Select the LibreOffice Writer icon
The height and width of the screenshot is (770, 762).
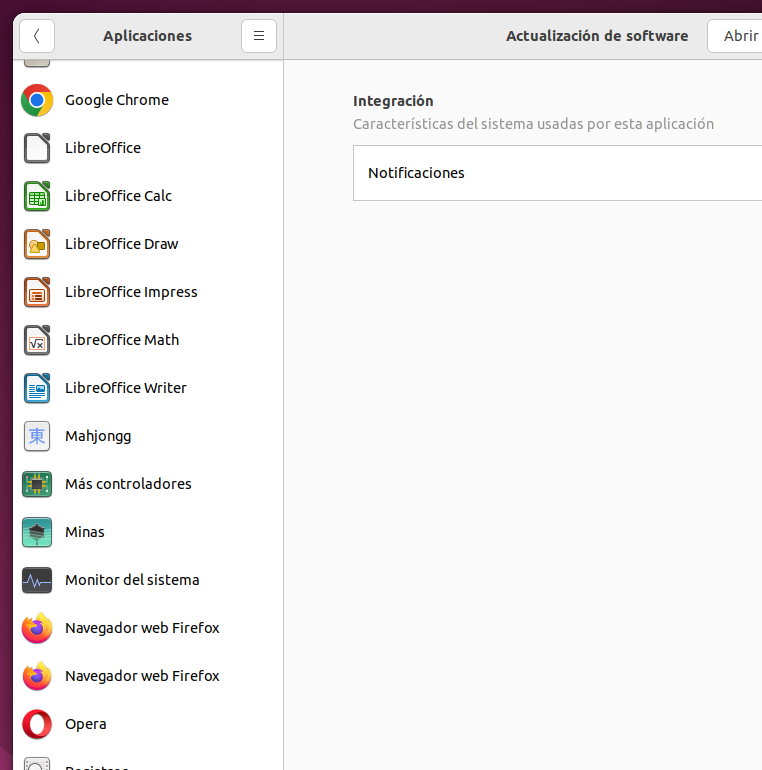tap(37, 388)
